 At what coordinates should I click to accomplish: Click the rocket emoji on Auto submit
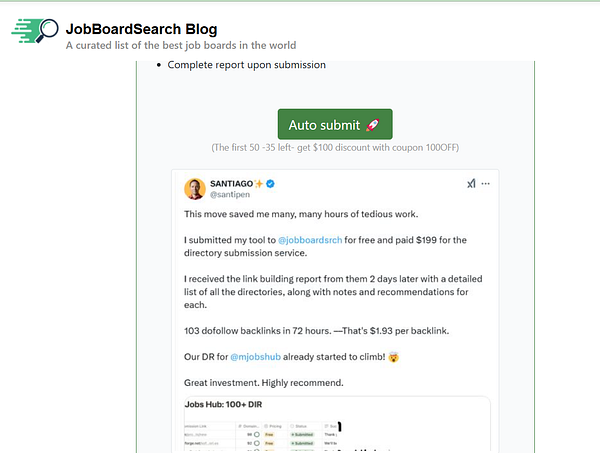pyautogui.click(x=374, y=125)
